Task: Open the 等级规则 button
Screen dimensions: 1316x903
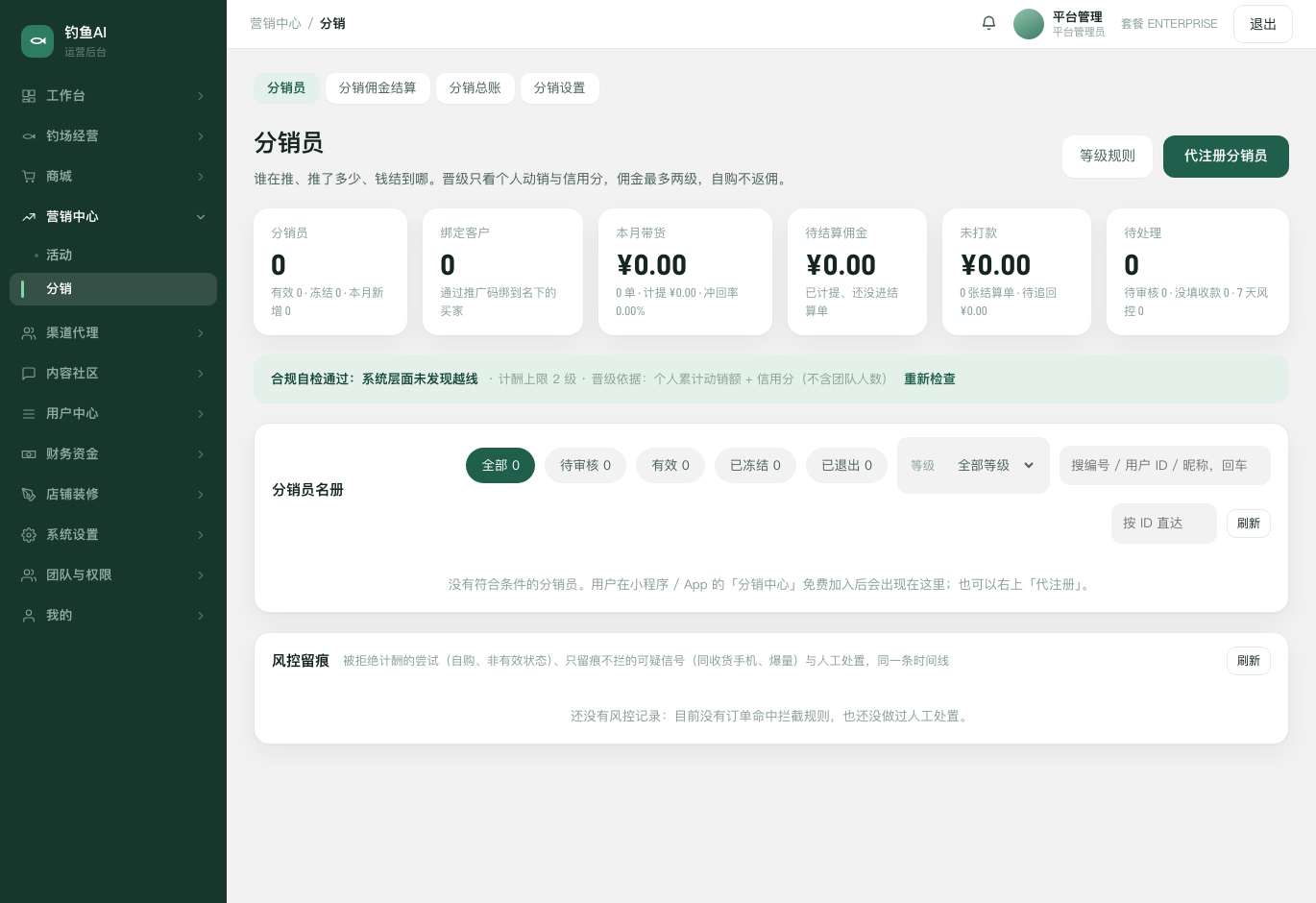Action: click(1108, 157)
